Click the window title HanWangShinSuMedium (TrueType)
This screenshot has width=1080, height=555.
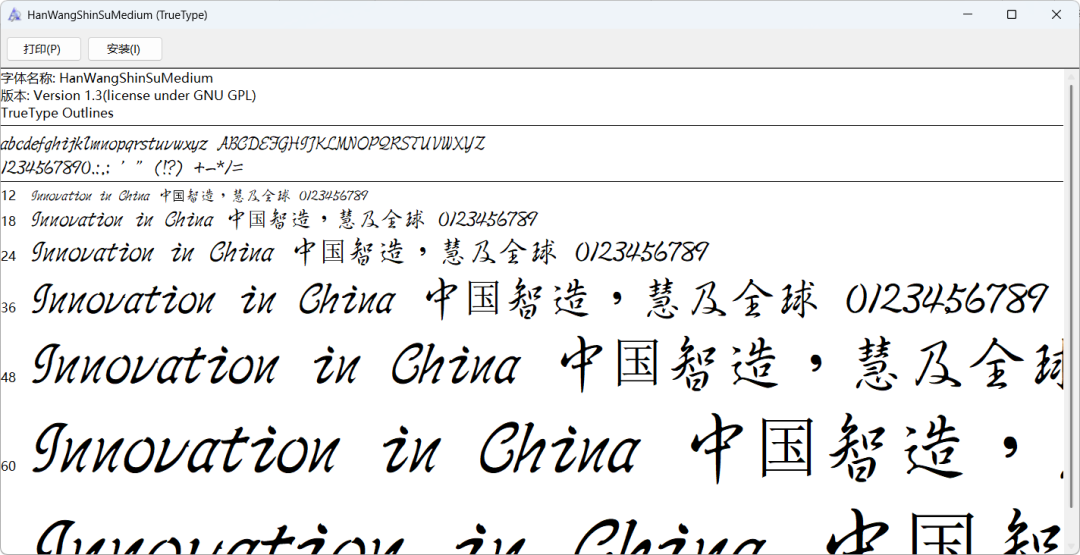click(x=117, y=14)
